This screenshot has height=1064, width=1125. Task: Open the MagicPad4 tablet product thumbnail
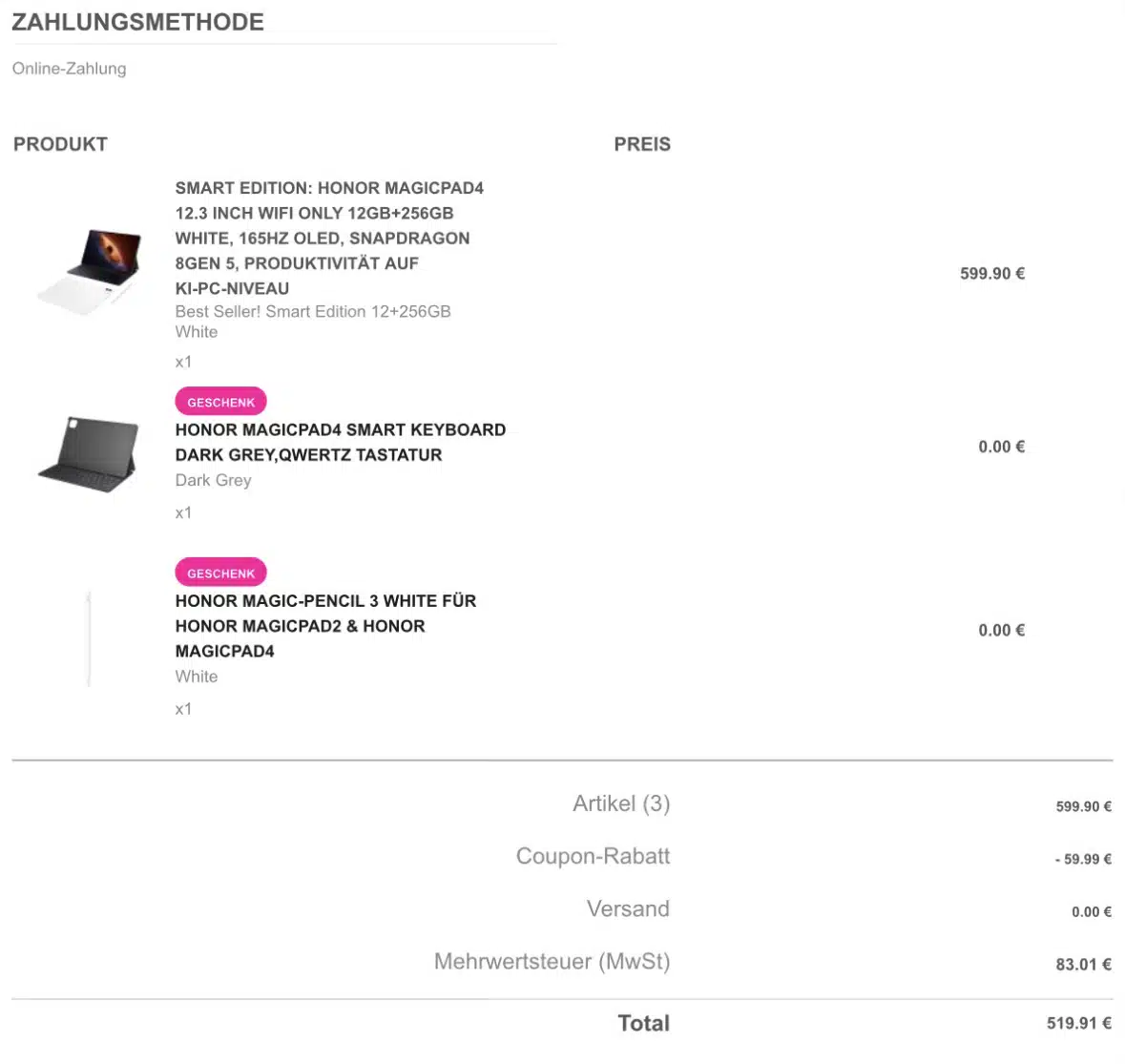point(90,272)
